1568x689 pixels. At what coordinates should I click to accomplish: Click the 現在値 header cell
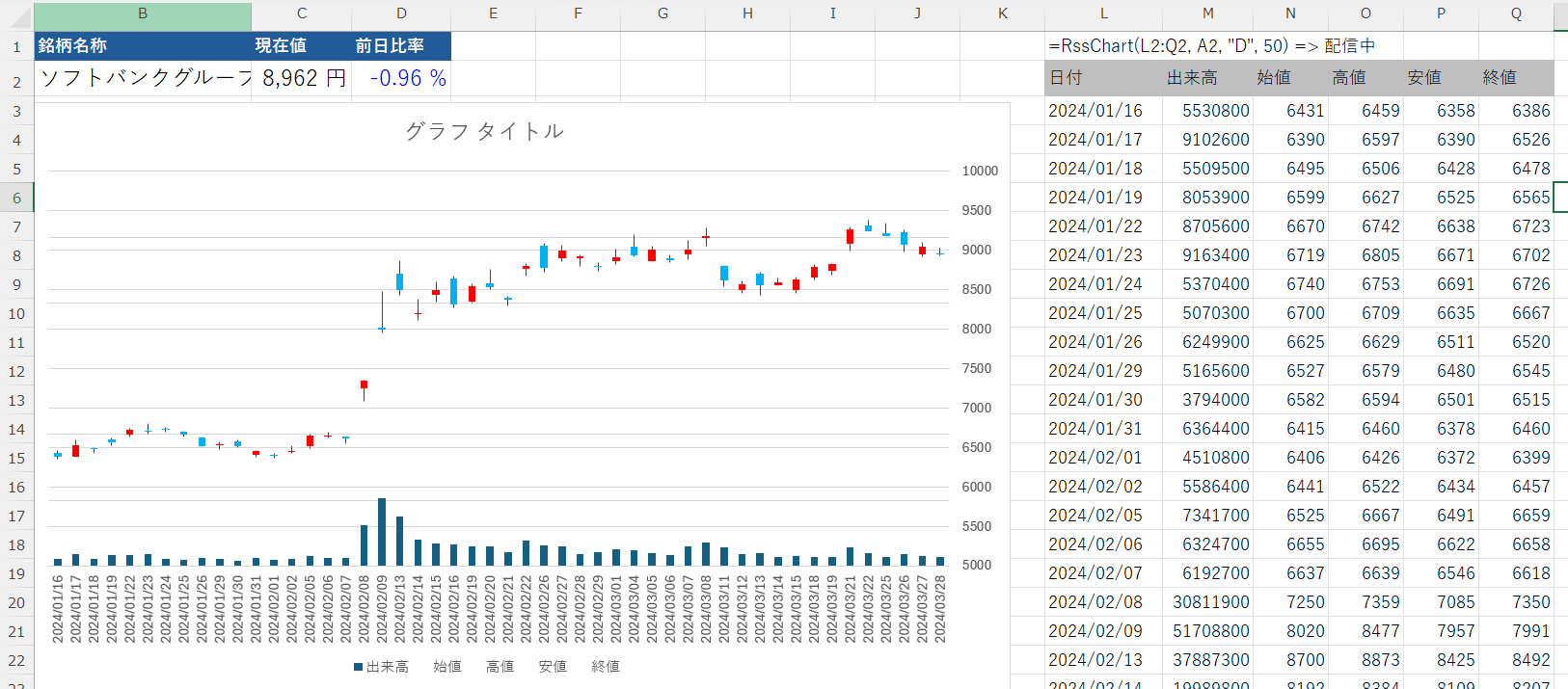pos(302,46)
